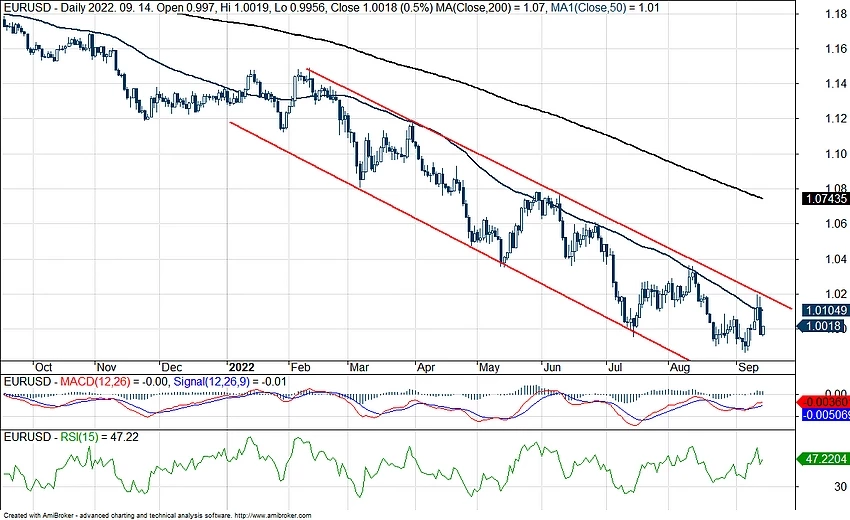Click the 1.0018 last close price tag
The height and width of the screenshot is (520, 850).
point(825,326)
